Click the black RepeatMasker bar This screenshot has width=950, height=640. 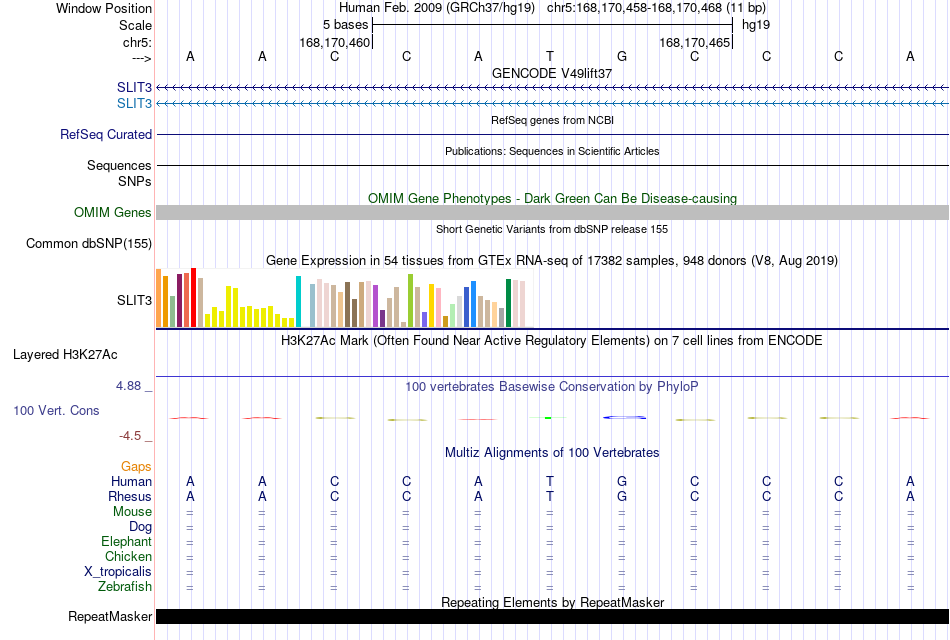(x=552, y=616)
